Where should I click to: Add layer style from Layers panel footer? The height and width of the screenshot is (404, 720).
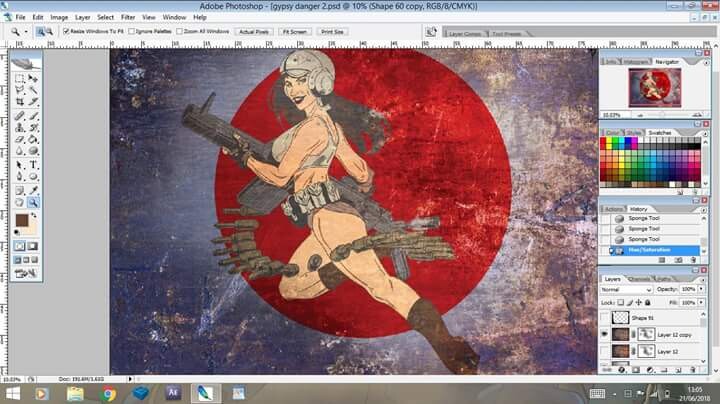coord(621,370)
